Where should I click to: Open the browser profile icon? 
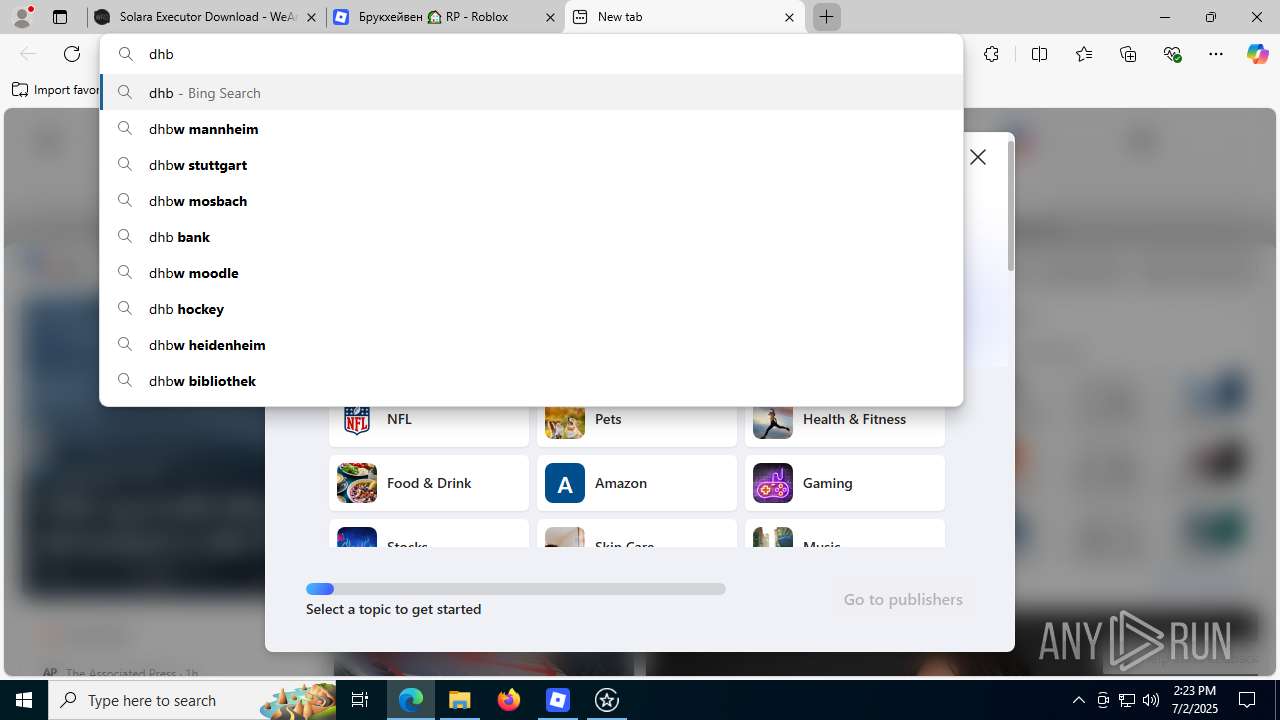pos(22,17)
